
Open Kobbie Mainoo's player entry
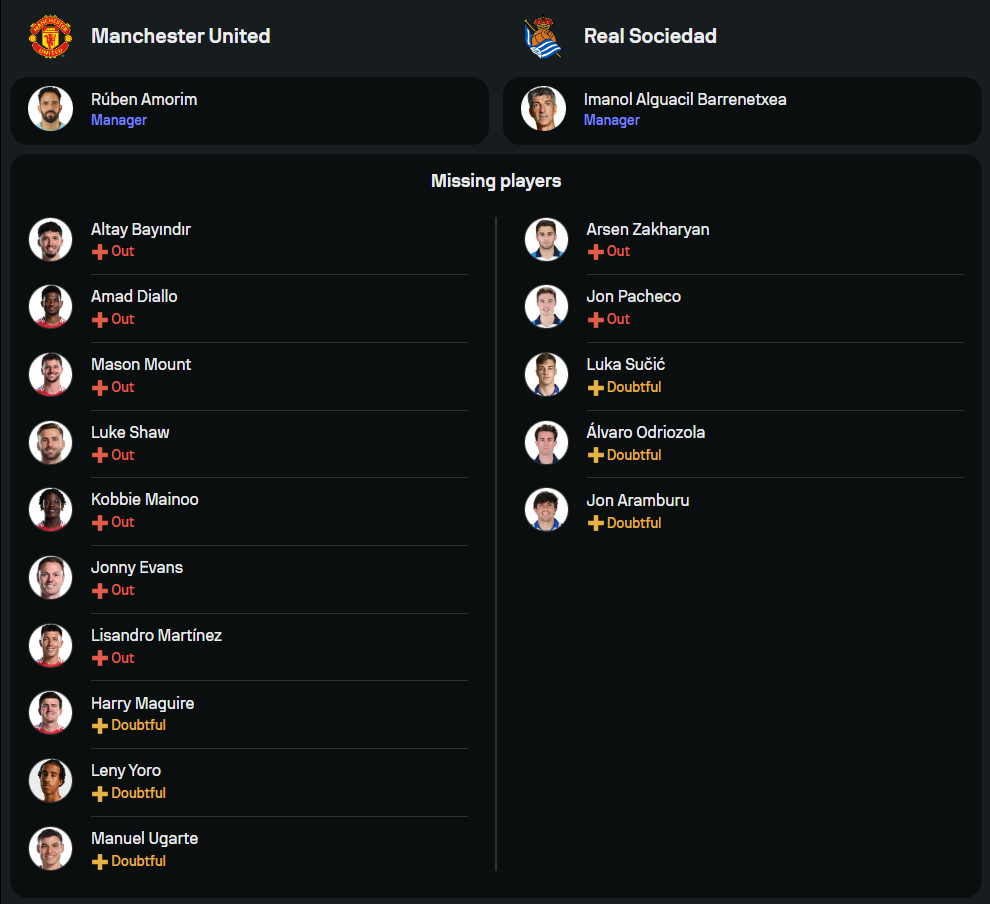tap(145, 500)
